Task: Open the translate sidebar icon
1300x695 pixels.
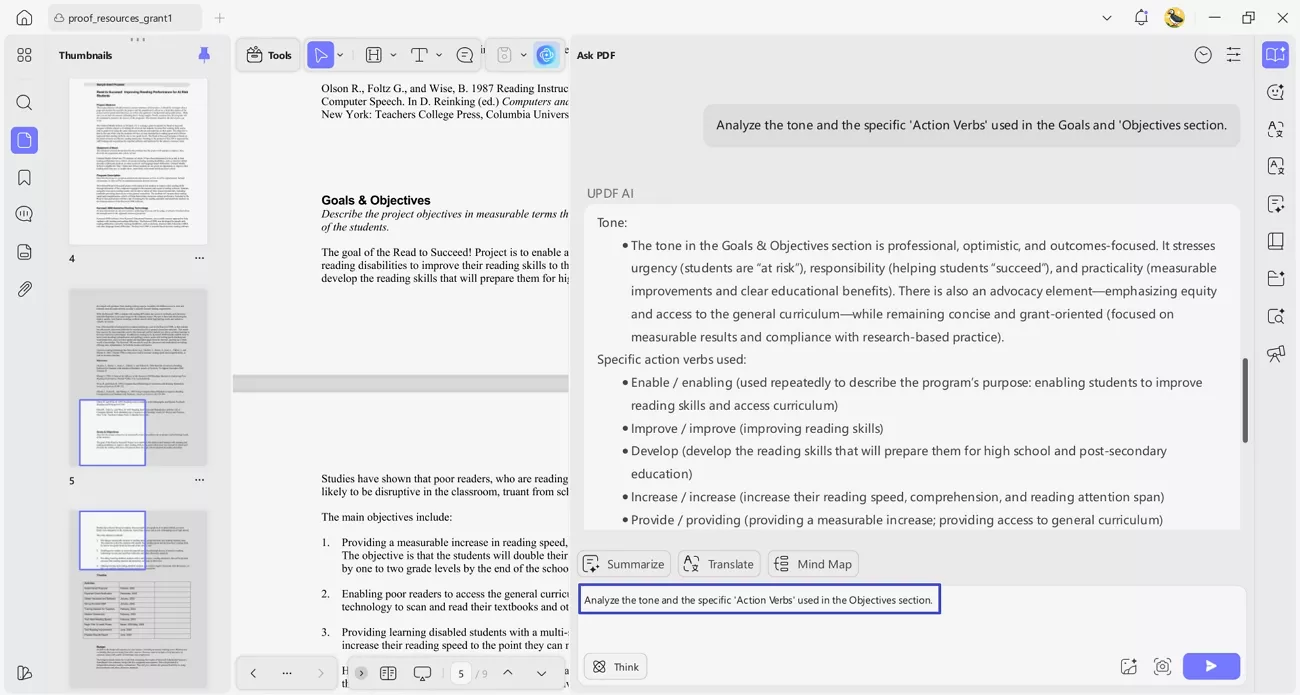Action: (x=1275, y=129)
